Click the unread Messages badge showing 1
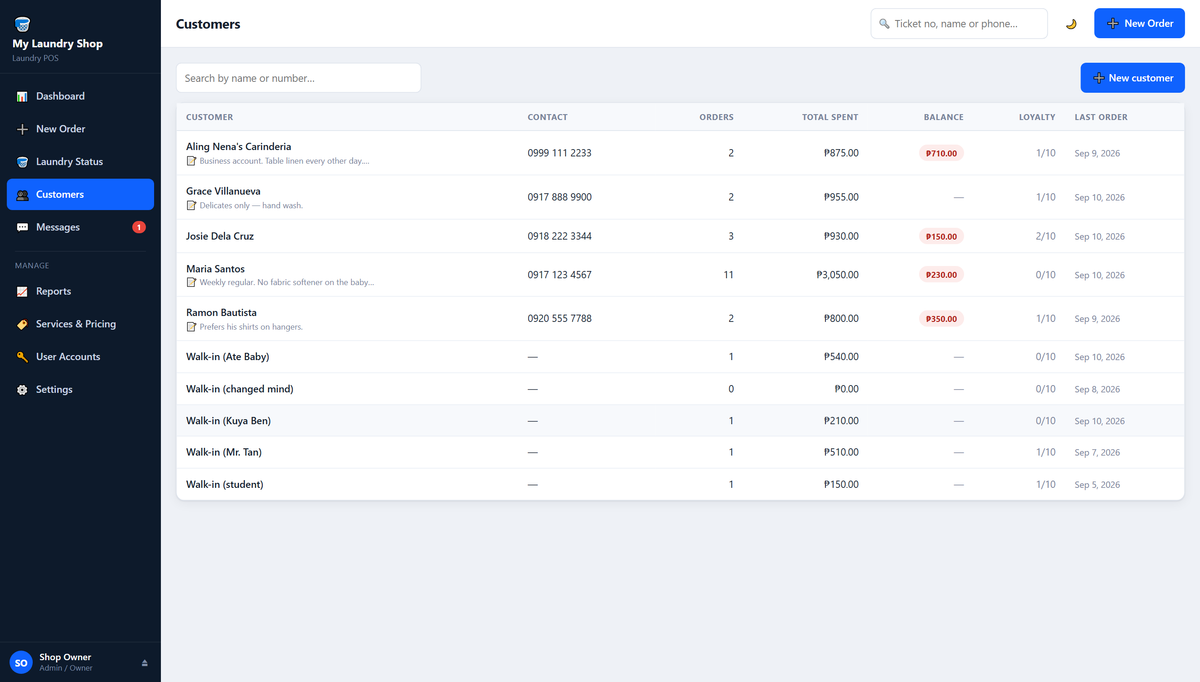This screenshot has width=1200, height=682. pyautogui.click(x=139, y=227)
